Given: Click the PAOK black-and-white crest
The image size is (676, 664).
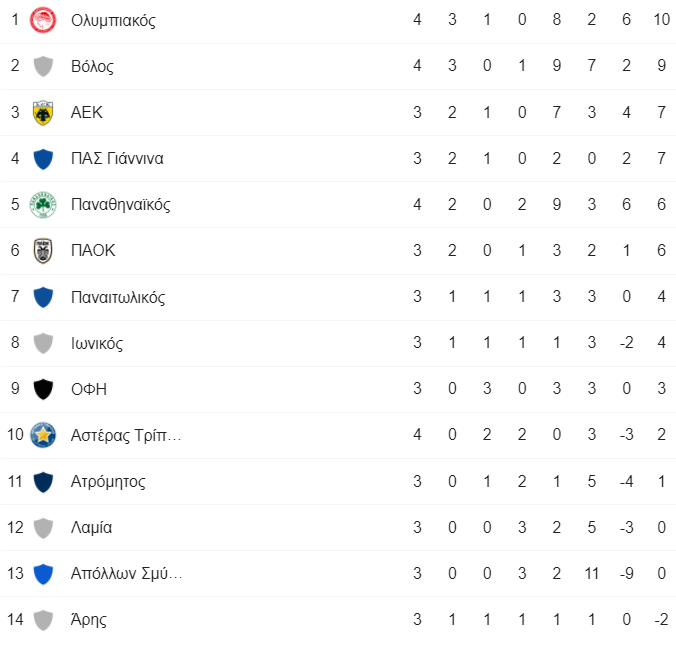Looking at the screenshot, I should pos(43,251).
